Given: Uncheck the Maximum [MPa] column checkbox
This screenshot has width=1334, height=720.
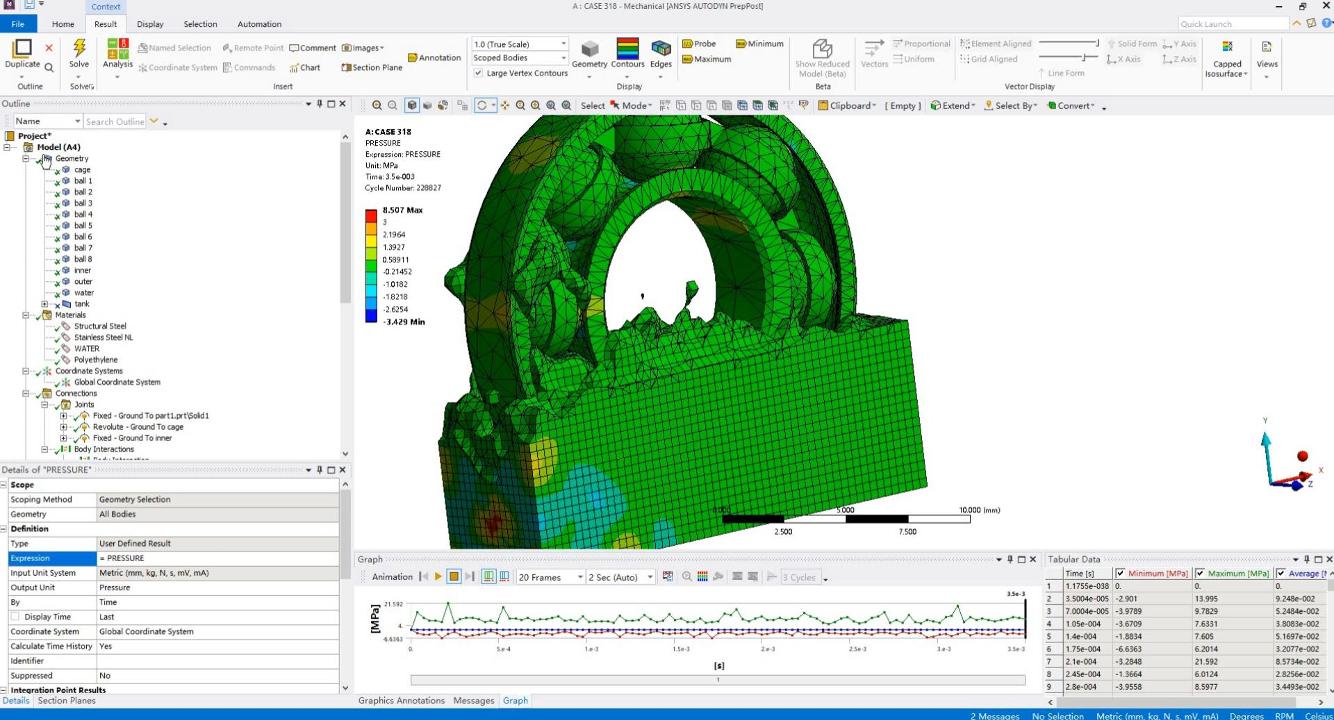Looking at the screenshot, I should click(x=1200, y=574).
